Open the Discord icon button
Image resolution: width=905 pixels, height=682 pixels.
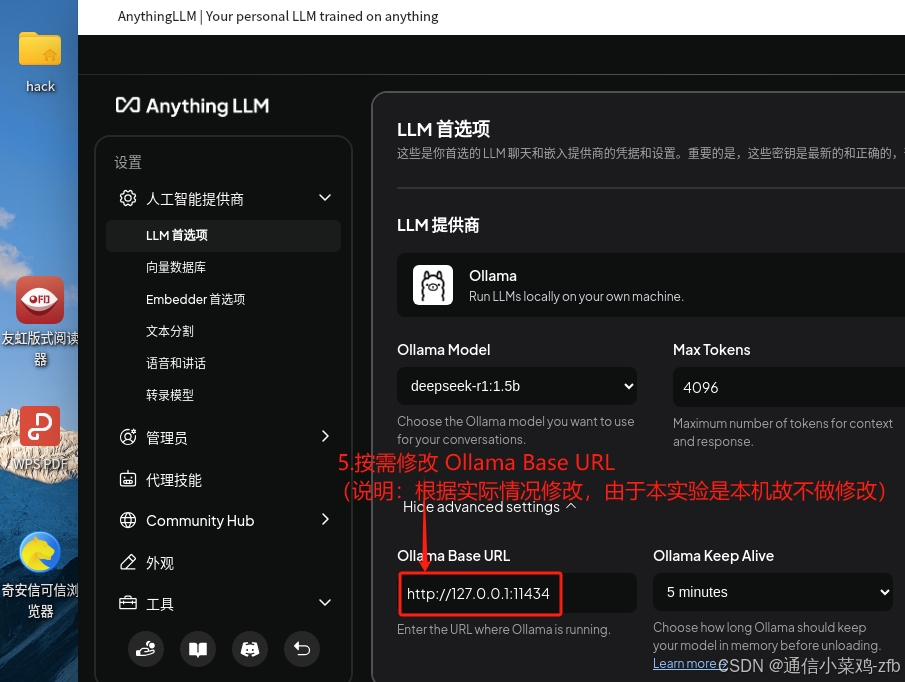(x=250, y=649)
